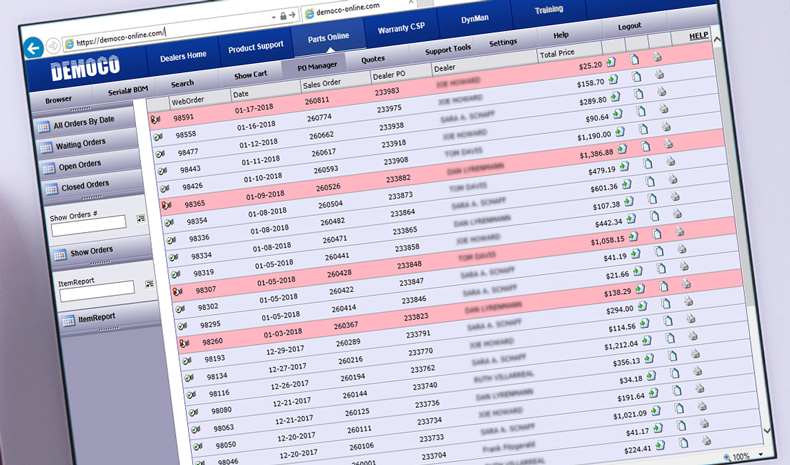Click the small icon beside Show Orders # field
This screenshot has width=790, height=465.
pyautogui.click(x=141, y=218)
